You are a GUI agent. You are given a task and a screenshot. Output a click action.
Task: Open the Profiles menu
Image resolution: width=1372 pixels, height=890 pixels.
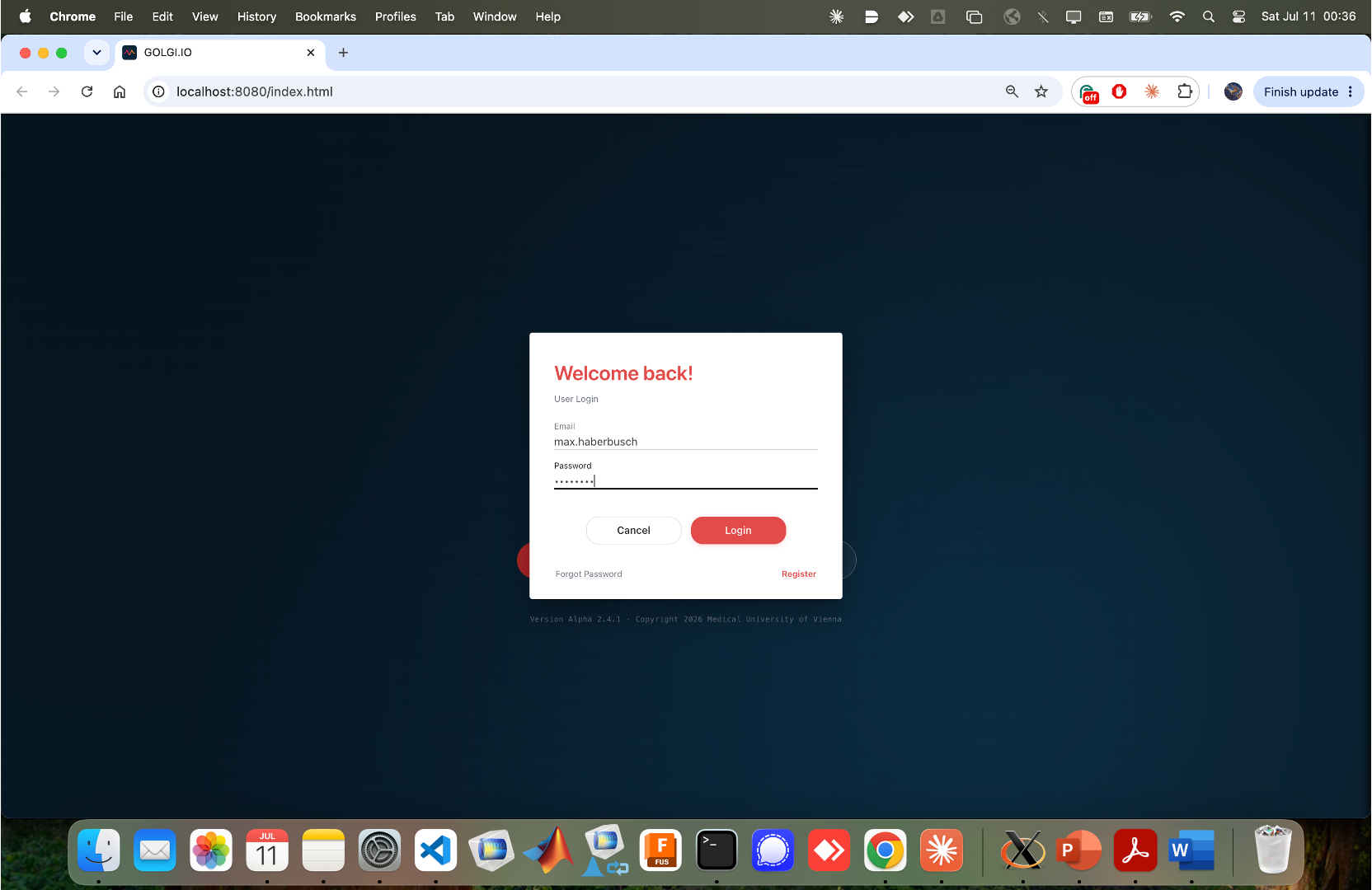pyautogui.click(x=395, y=16)
